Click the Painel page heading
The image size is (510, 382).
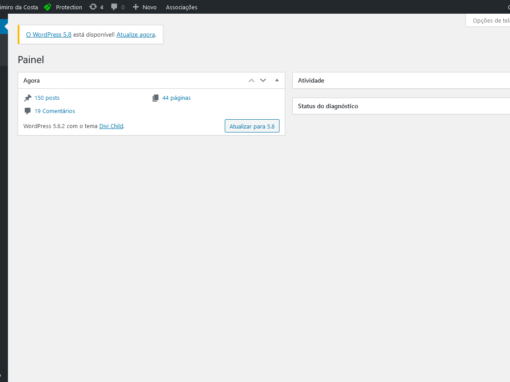click(31, 60)
